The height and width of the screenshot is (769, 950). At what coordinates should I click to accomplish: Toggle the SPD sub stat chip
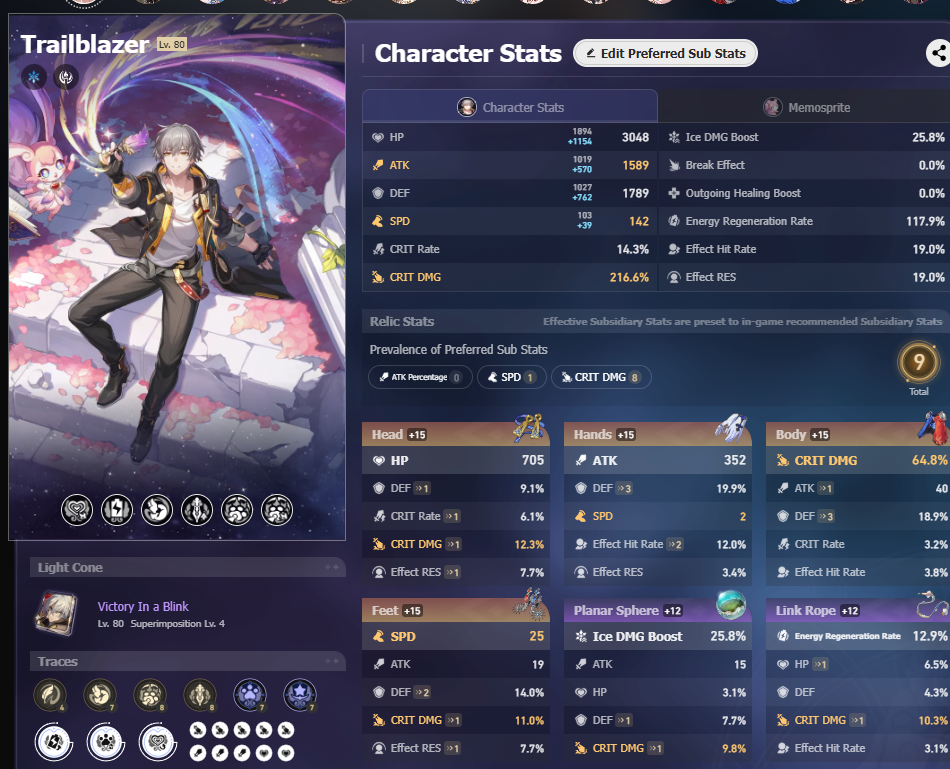[x=511, y=377]
